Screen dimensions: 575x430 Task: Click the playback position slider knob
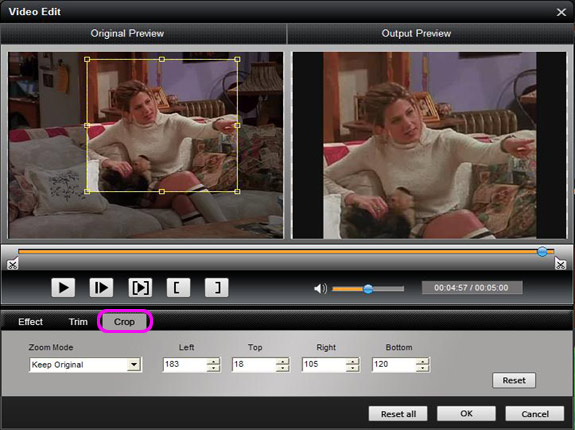pos(542,251)
